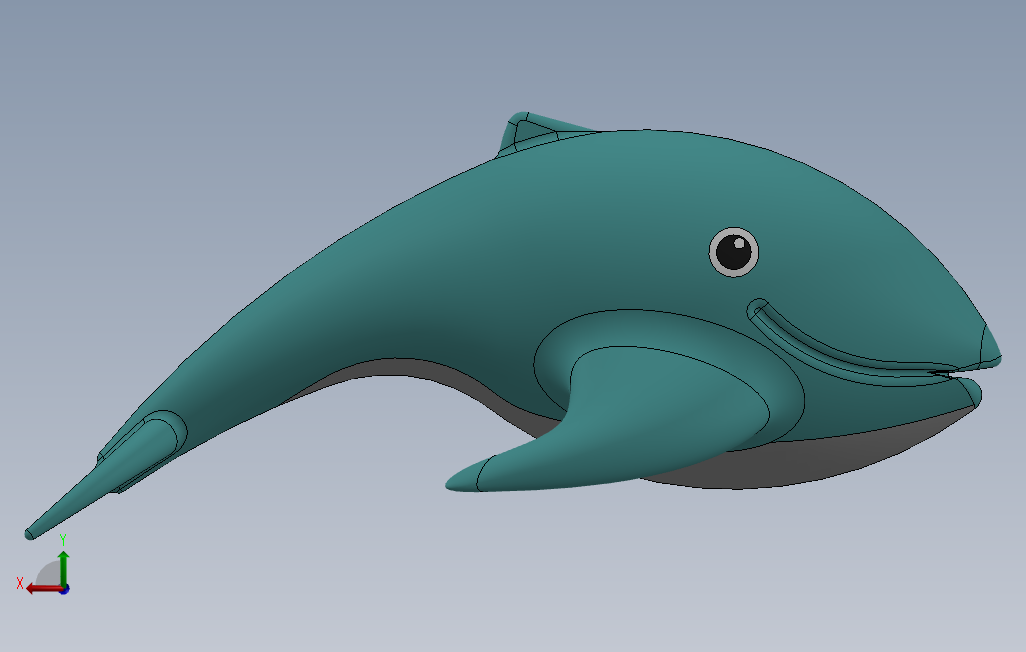The height and width of the screenshot is (652, 1026).
Task: Select the tip of the whale's tail
Action: pyautogui.click(x=29, y=534)
